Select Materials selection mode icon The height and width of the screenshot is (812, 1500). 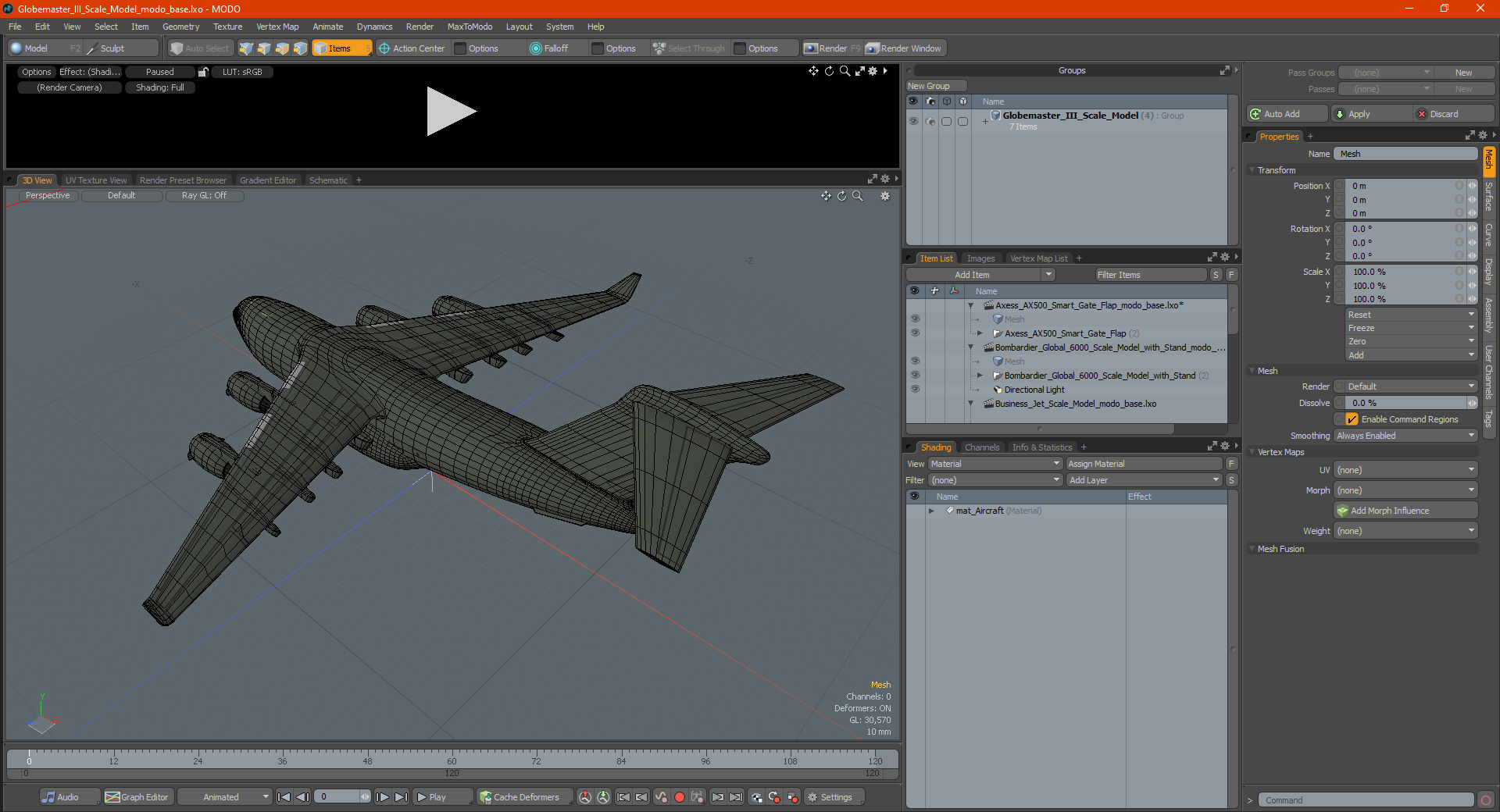click(x=300, y=48)
